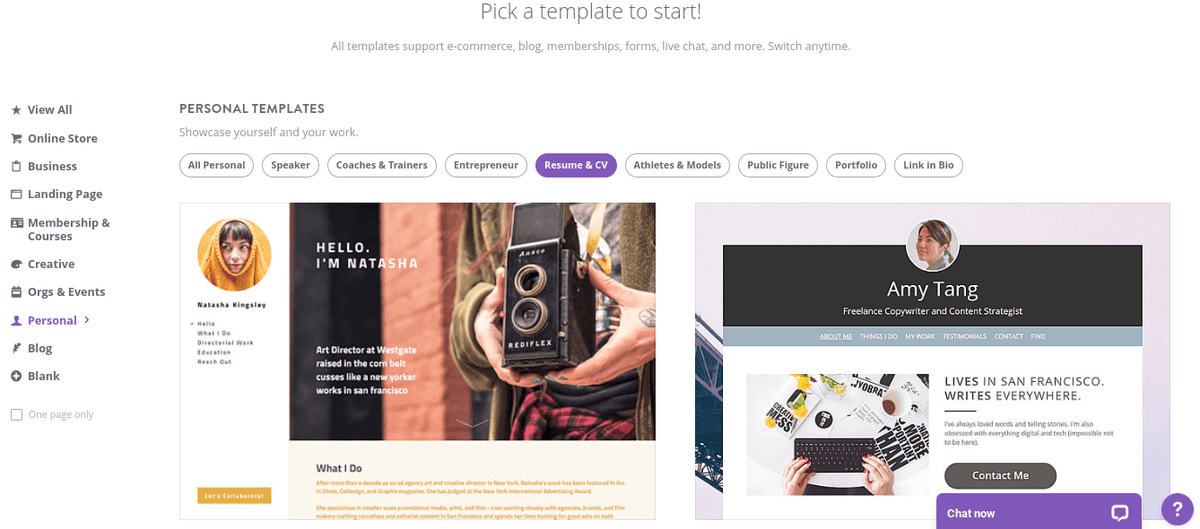Screen dimensions: 1200x529
Task: Click the Membership & Courses card icon
Action: [x=16, y=223]
